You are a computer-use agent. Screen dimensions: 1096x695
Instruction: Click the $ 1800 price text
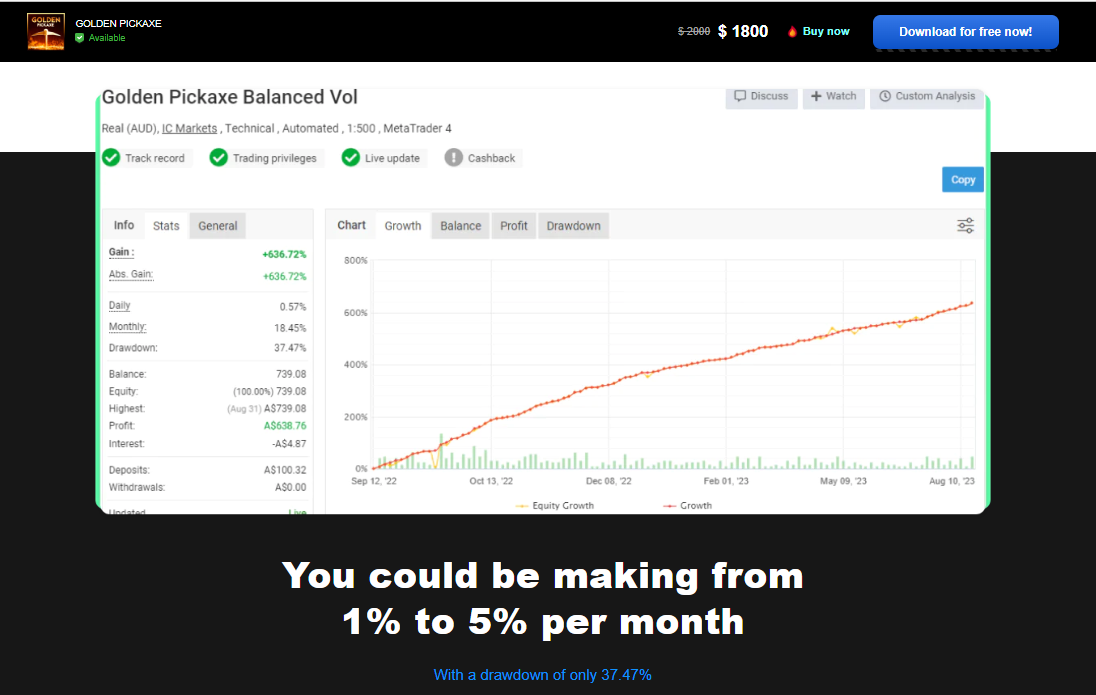tap(743, 31)
